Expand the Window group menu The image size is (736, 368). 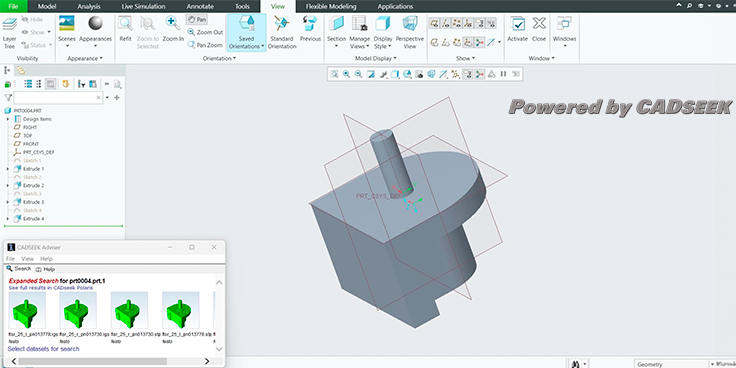tap(542, 58)
